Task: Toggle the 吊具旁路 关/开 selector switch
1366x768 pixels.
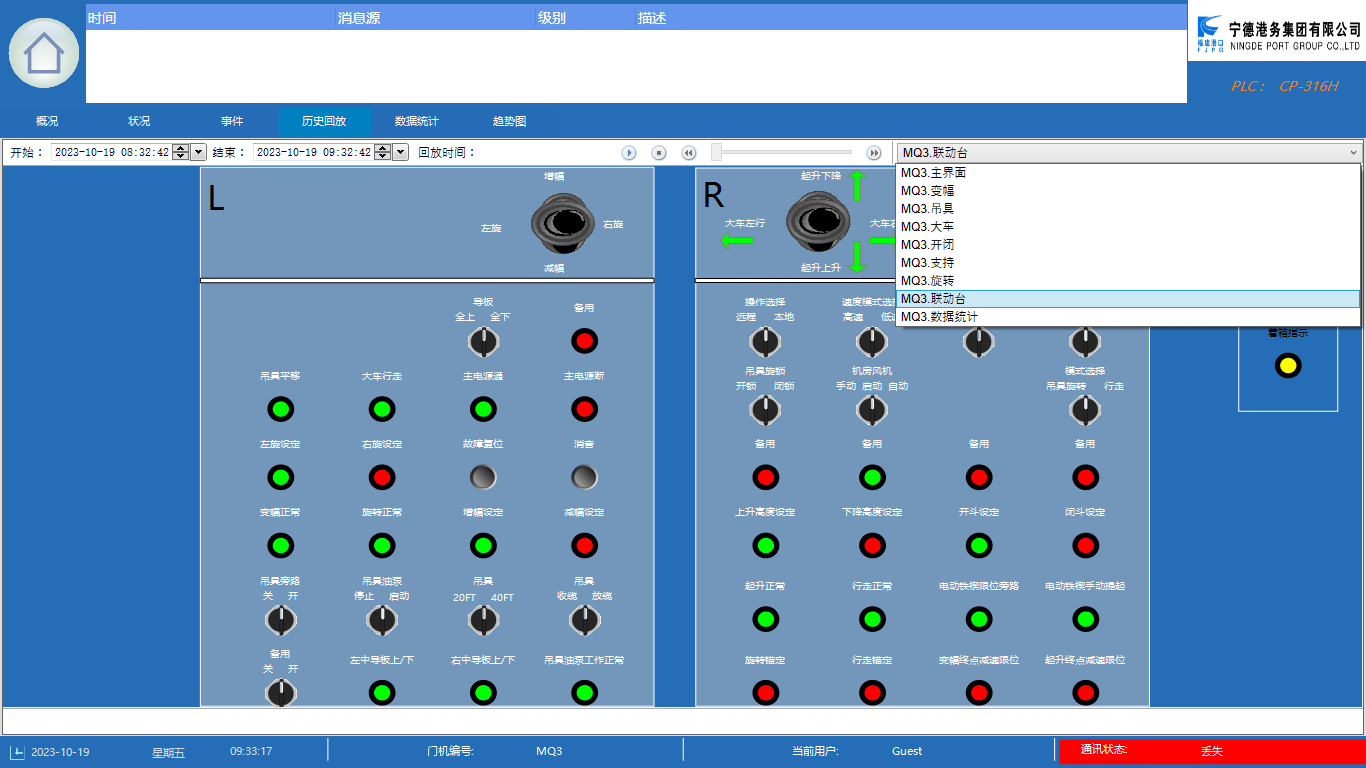Action: pos(280,621)
